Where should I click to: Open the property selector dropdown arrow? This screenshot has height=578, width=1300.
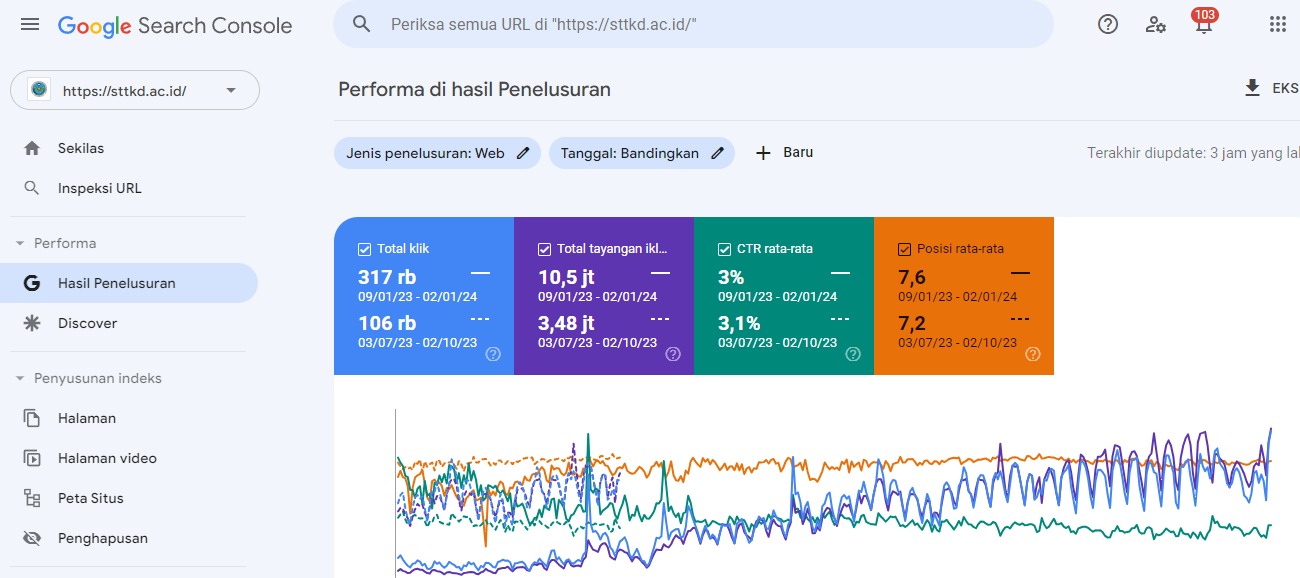231,90
